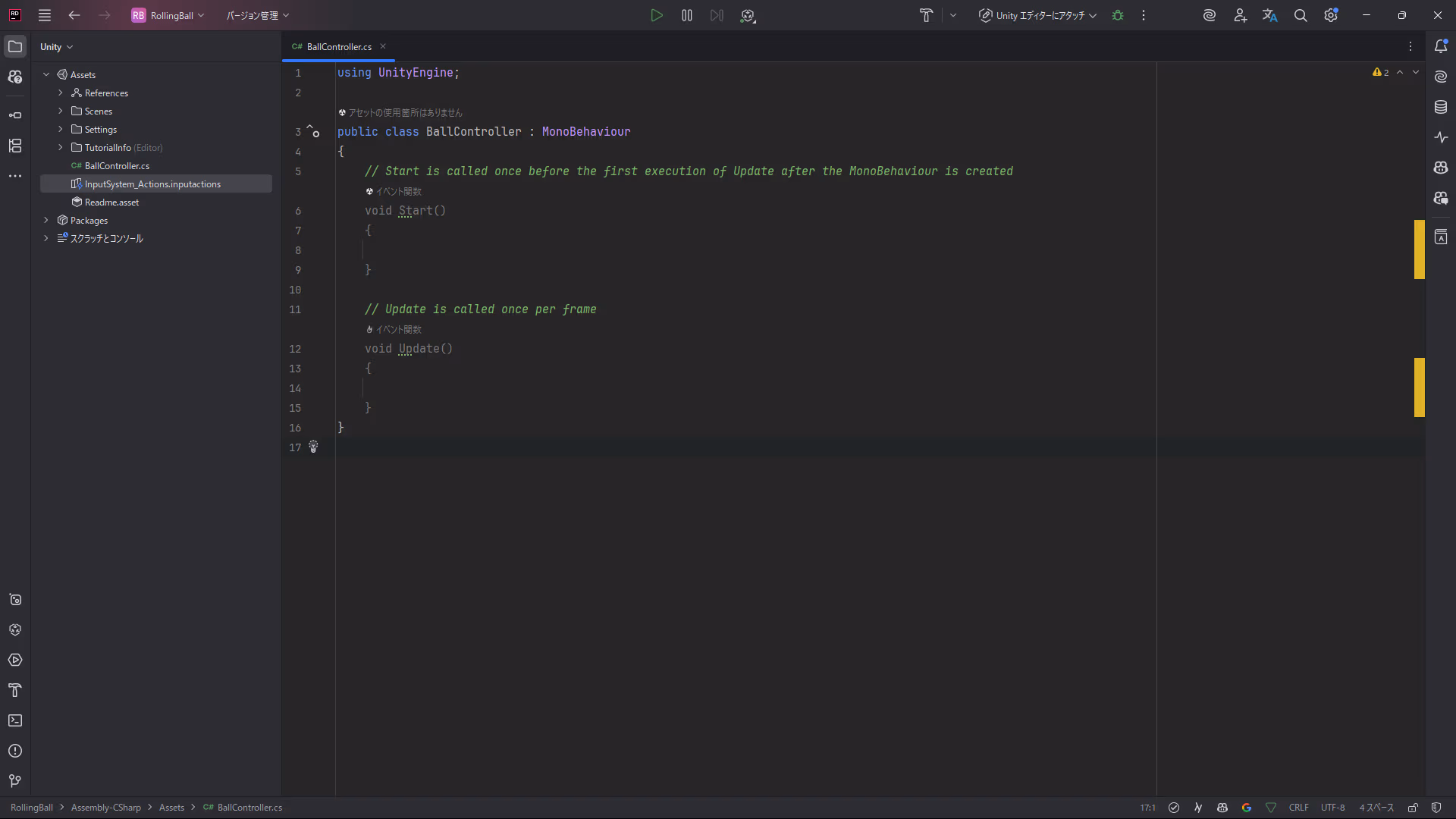1456x819 pixels.
Task: Open Code With Me add-user icon
Action: click(1240, 15)
